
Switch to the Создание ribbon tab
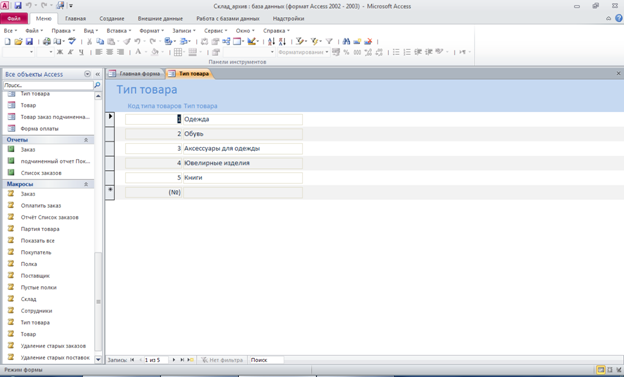[112, 18]
